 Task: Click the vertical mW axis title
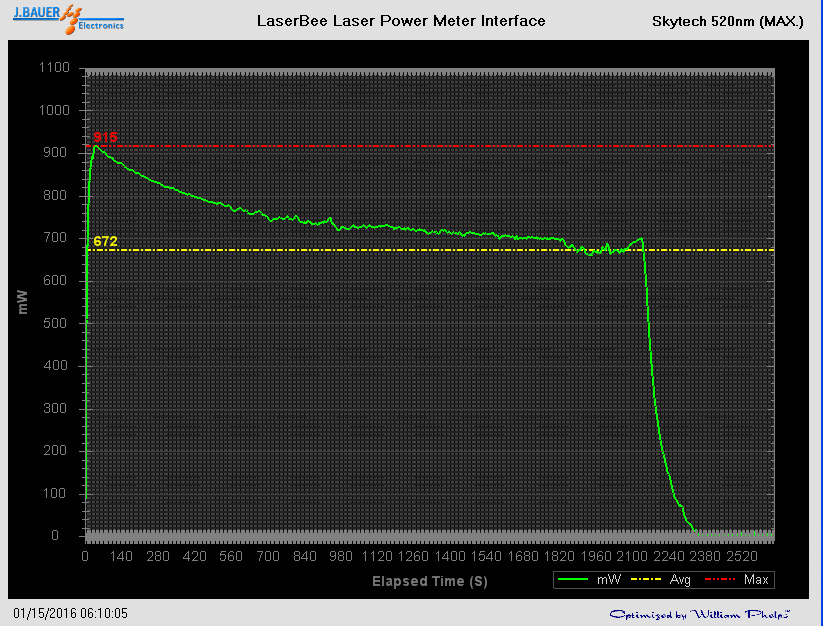tap(23, 302)
